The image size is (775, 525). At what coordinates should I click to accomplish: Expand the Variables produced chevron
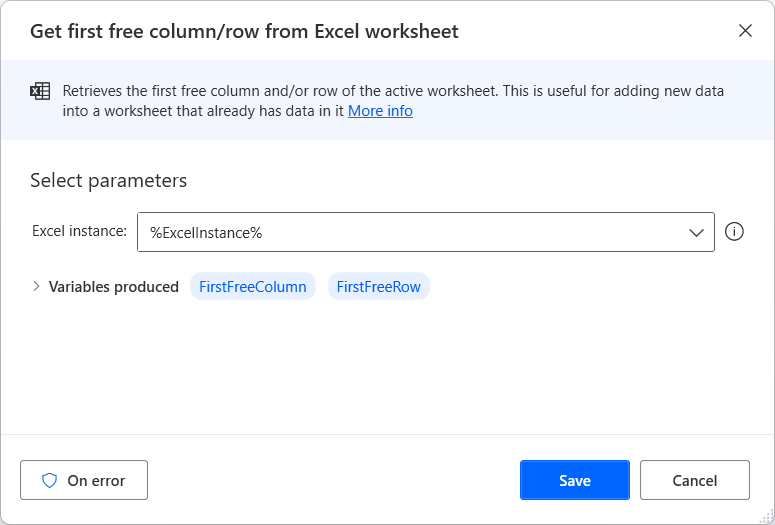tap(37, 287)
